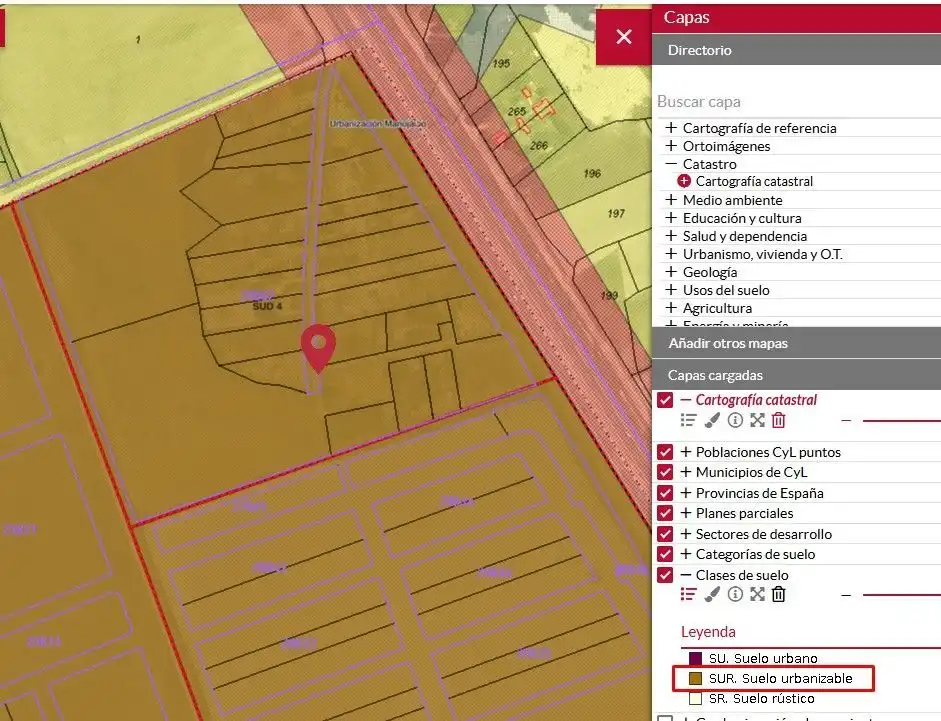941x721 pixels.
Task: Click the SU. Suelo urbano purple swatch
Action: click(696, 659)
